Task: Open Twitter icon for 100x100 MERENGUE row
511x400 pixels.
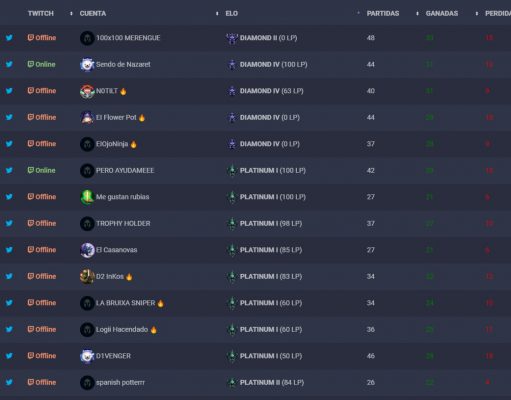Action: tap(9, 38)
